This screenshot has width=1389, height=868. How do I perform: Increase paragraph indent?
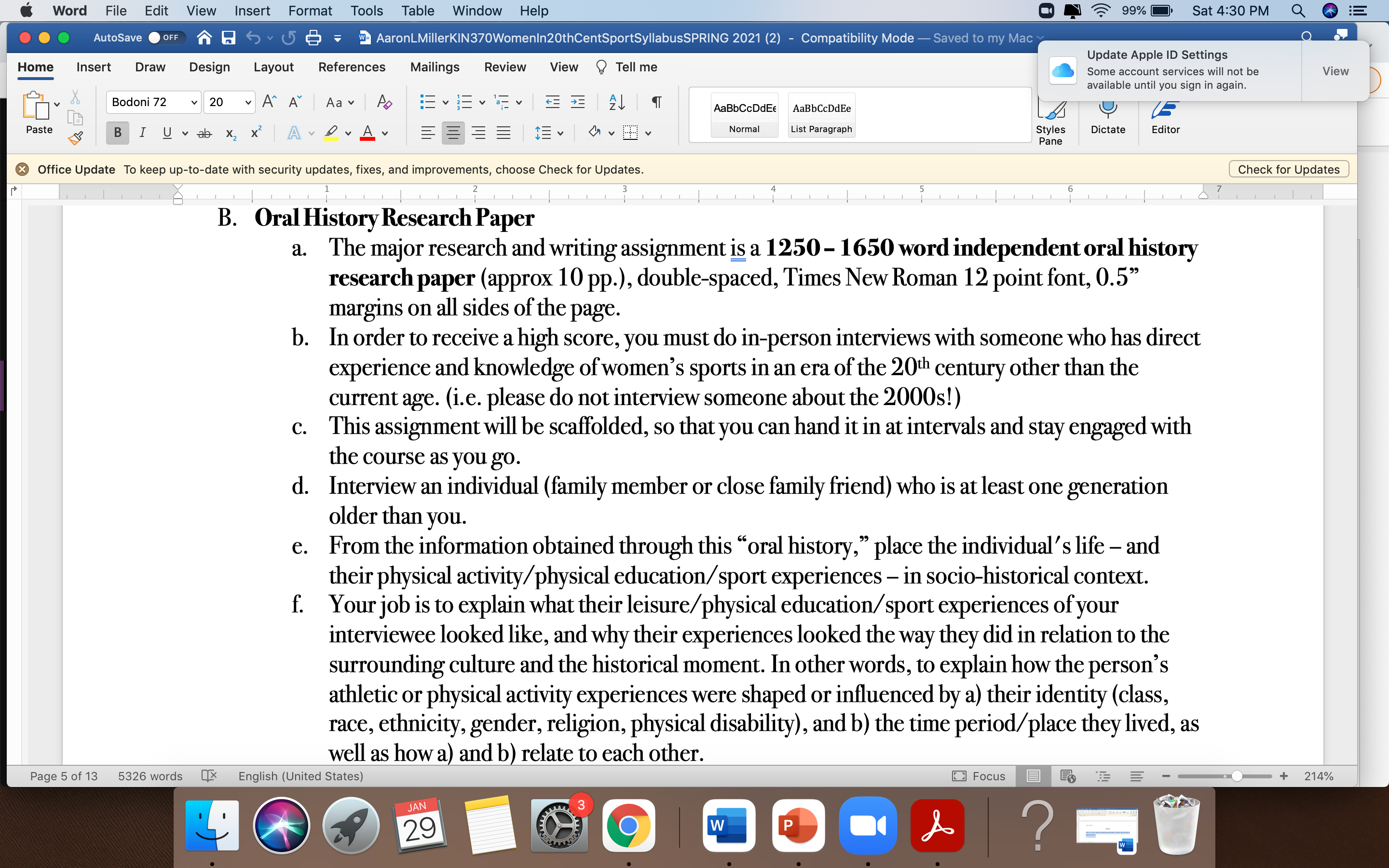click(577, 102)
